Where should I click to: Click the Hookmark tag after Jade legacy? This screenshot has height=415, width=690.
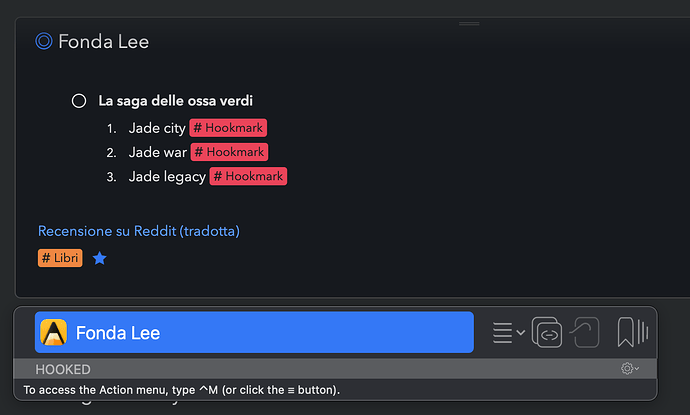pos(248,176)
